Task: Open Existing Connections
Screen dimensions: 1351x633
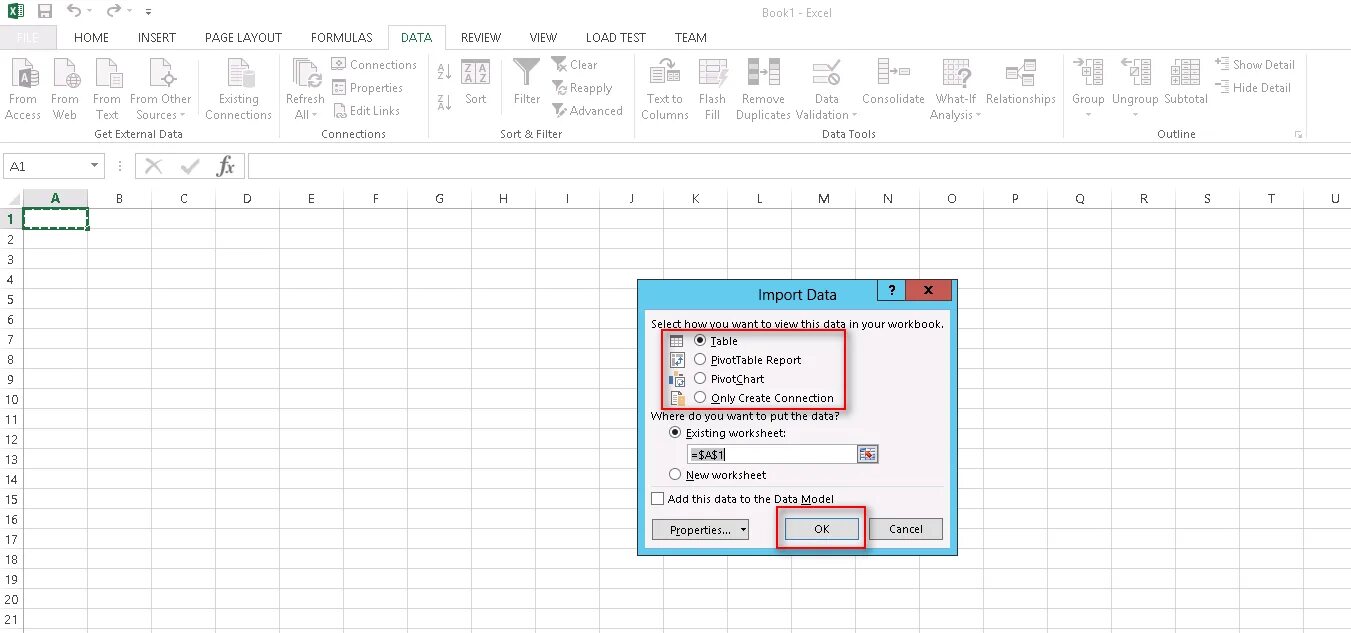Action: [238, 88]
